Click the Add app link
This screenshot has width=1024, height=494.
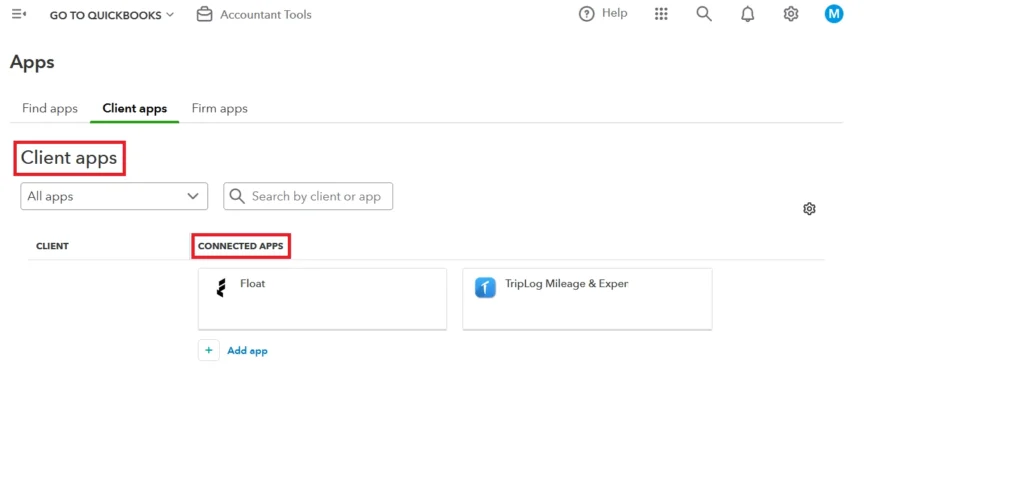247,351
